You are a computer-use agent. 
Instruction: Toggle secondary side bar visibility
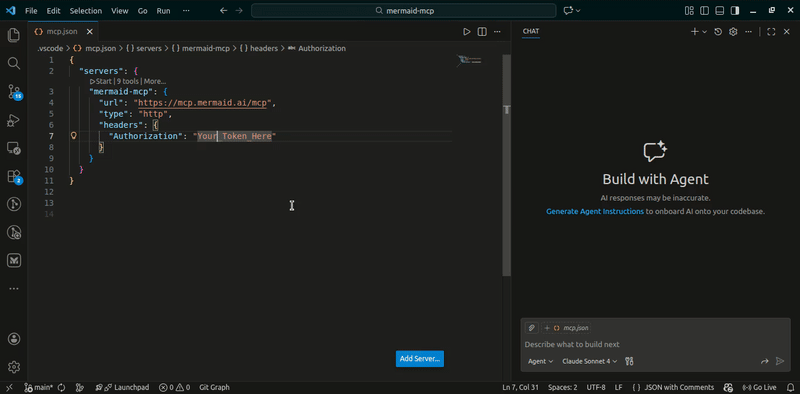point(735,10)
